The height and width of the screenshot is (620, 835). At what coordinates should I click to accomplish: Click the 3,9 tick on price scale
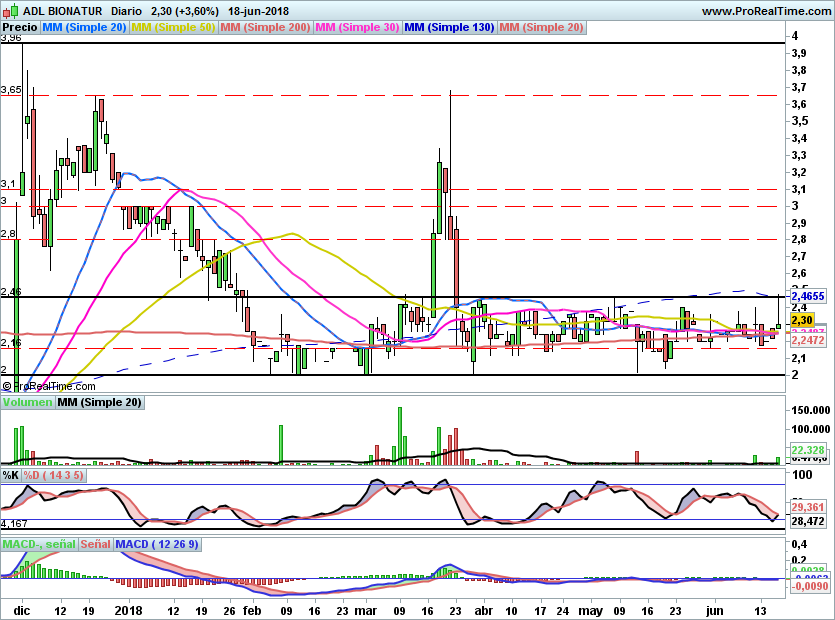(798, 53)
